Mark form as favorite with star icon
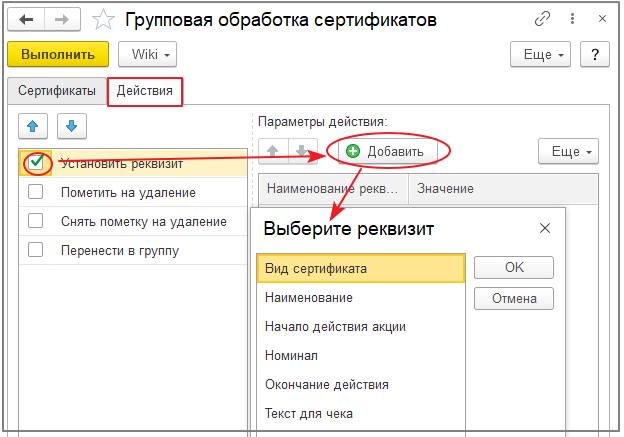 coord(101,19)
